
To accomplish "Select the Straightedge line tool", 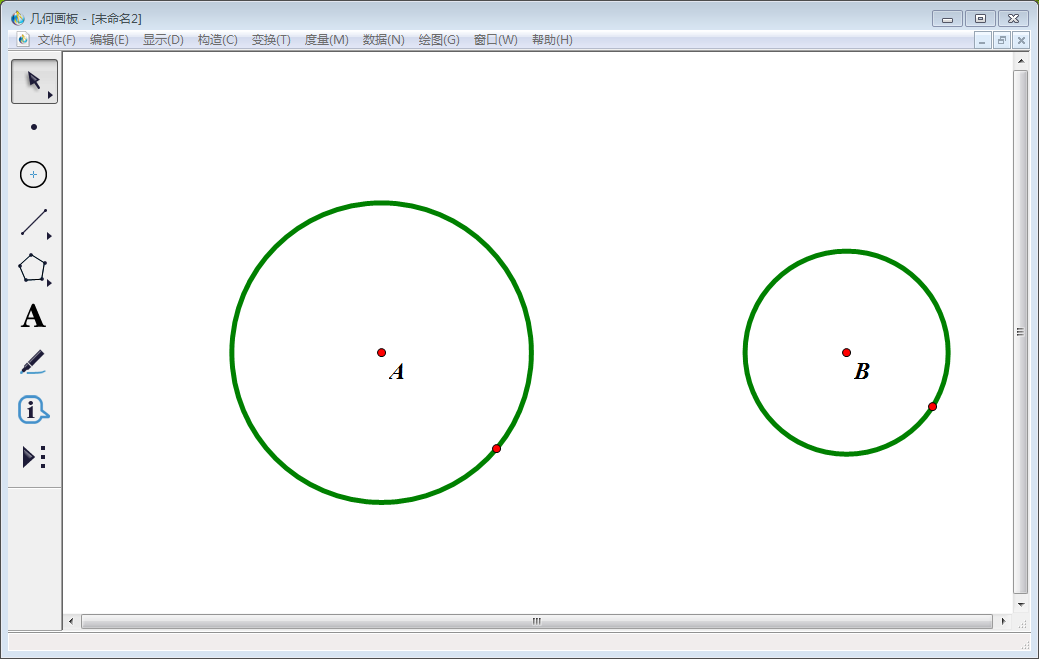I will (34, 223).
